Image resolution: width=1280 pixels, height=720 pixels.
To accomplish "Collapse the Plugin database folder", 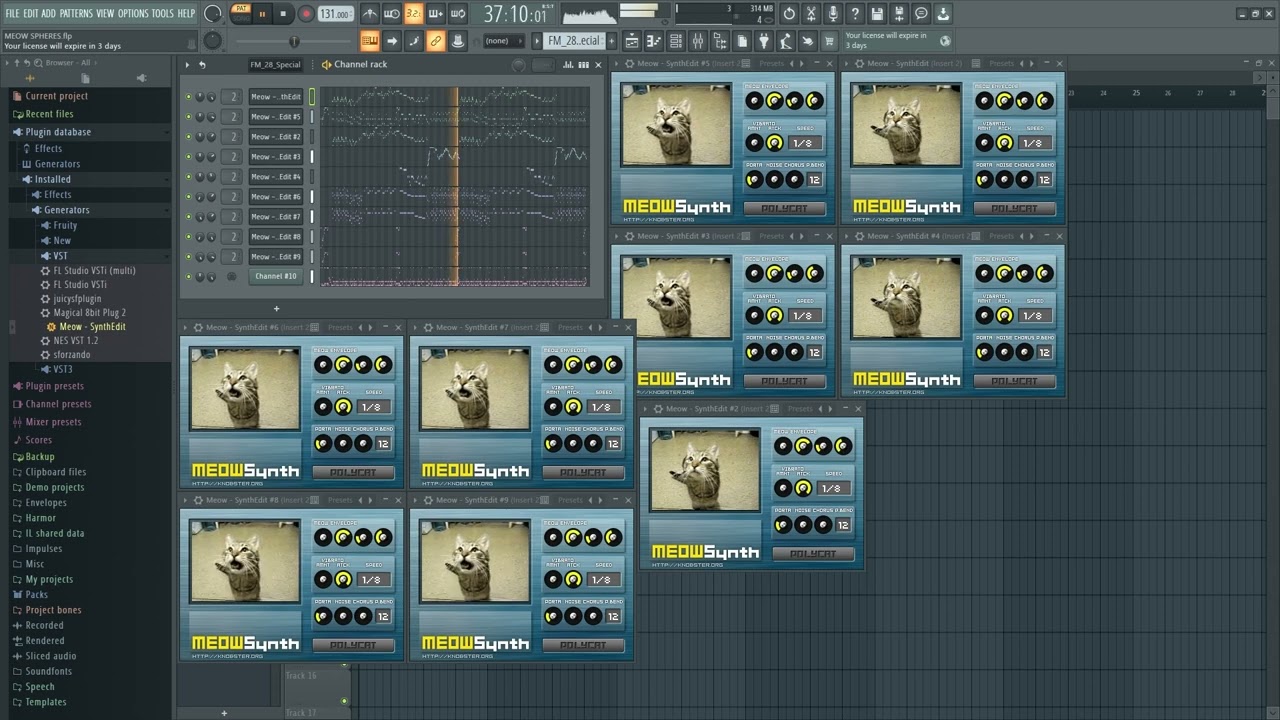I will [58, 132].
